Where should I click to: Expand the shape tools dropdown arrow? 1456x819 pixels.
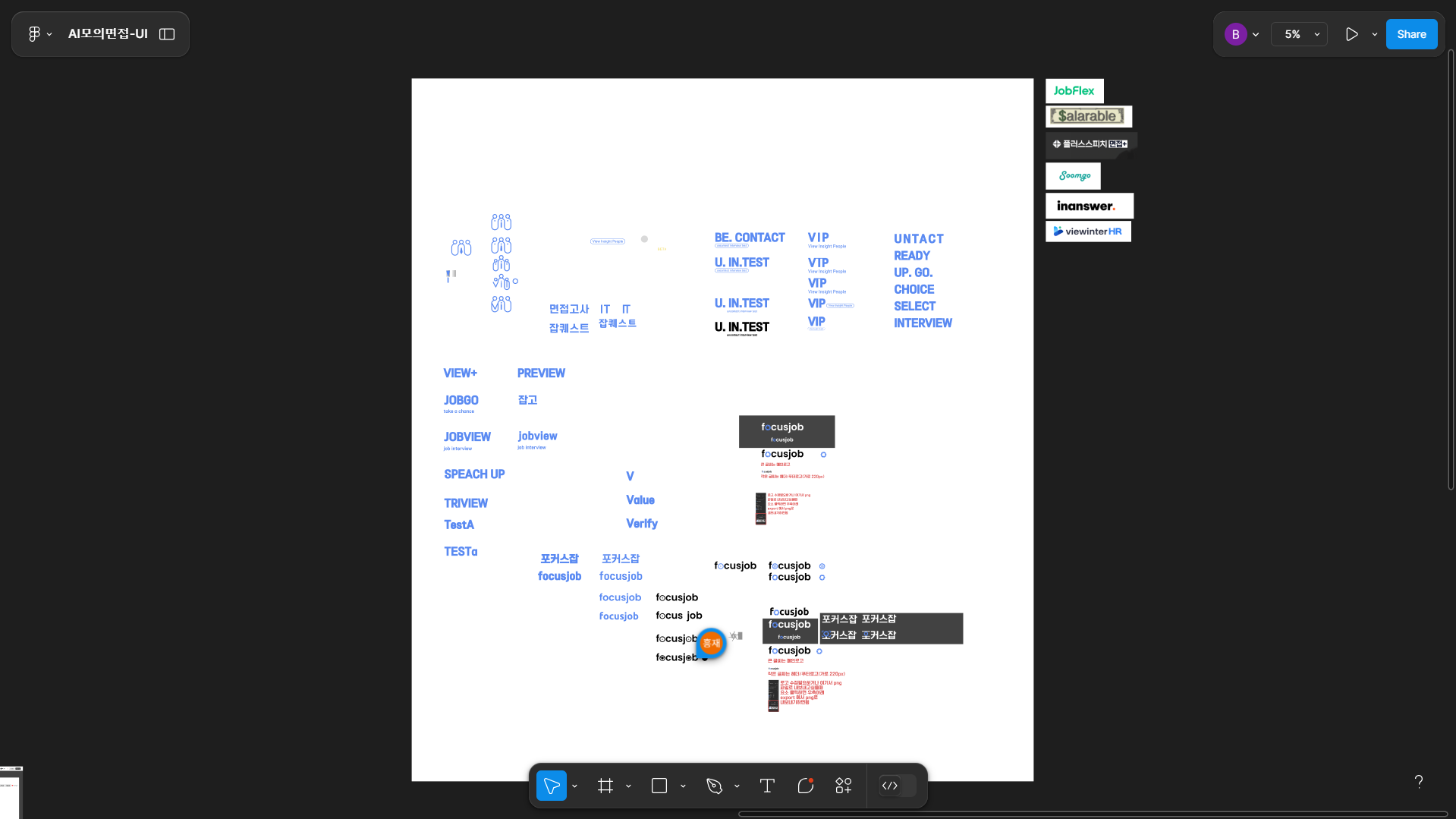(x=683, y=786)
